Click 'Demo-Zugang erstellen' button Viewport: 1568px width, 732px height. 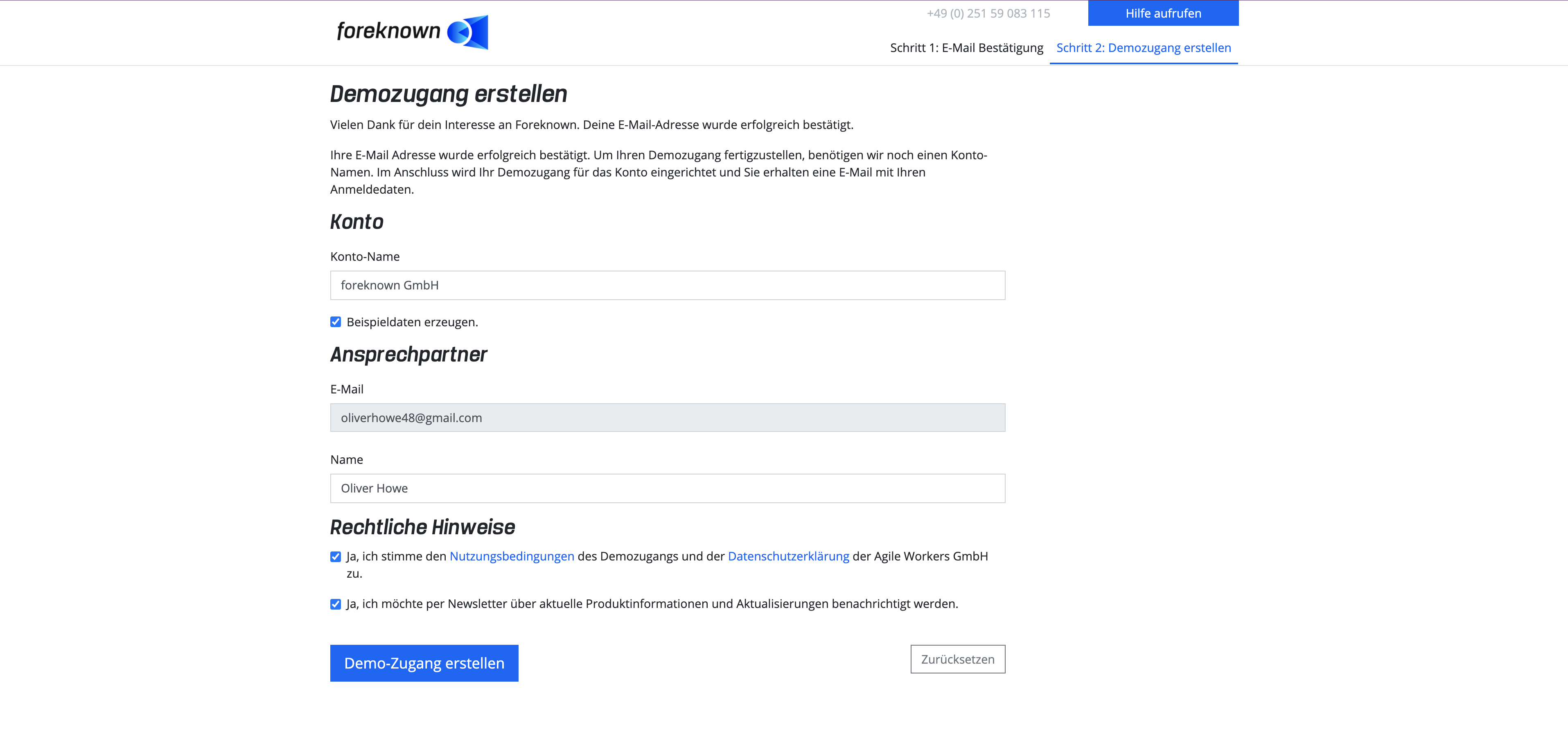pos(424,663)
